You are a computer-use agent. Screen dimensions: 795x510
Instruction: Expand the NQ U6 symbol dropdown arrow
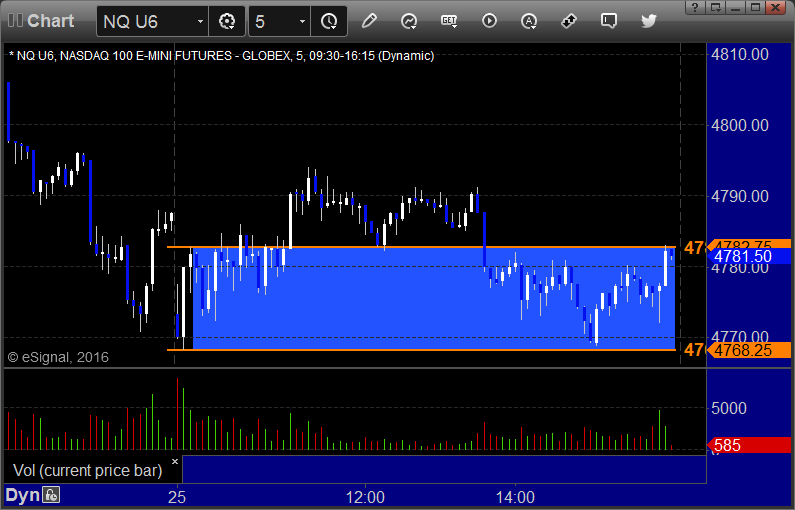[x=200, y=21]
